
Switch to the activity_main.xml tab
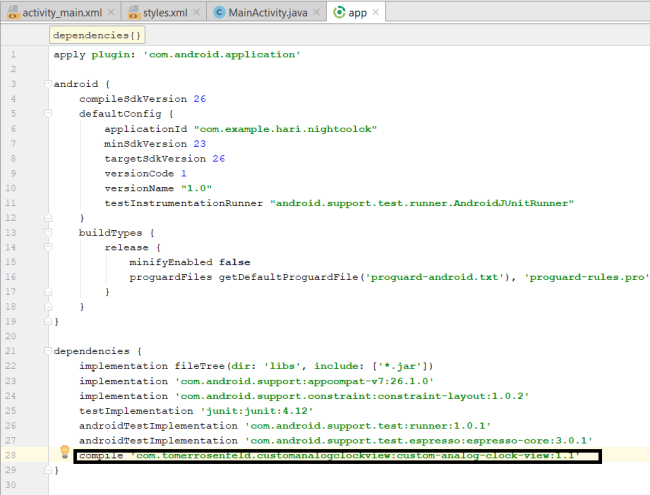click(61, 12)
